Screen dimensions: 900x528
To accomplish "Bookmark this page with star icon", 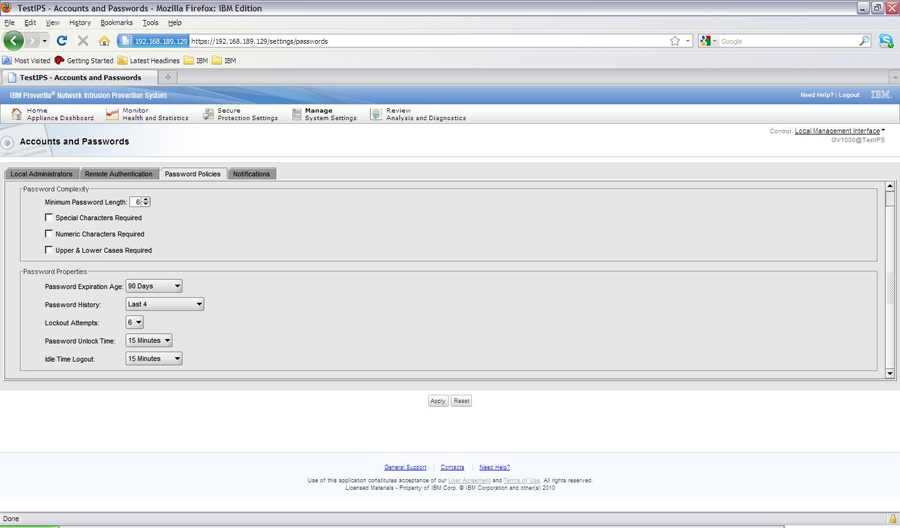I will point(675,41).
